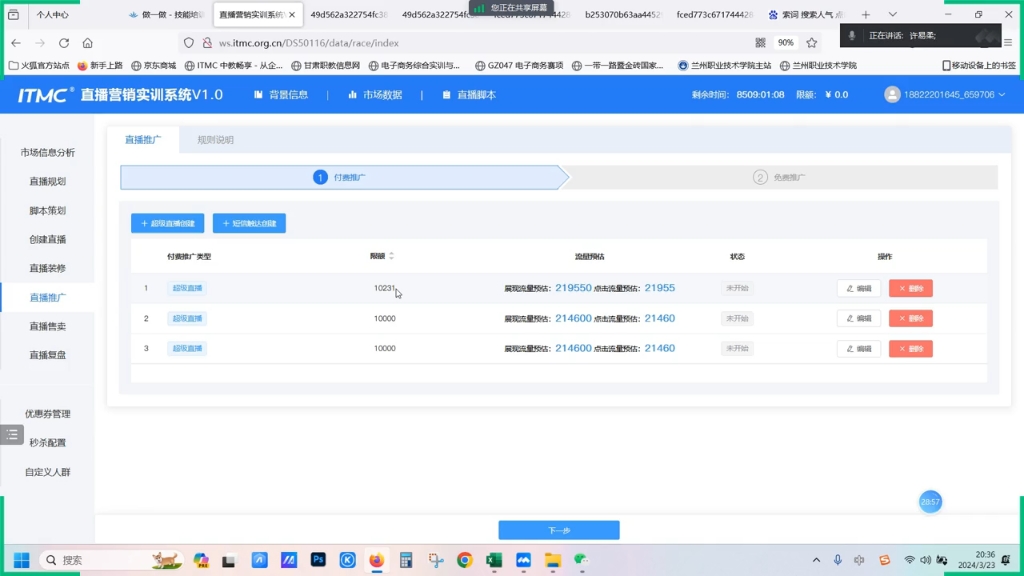The width and height of the screenshot is (1024, 576).
Task: Open 直播规划 in the sidebar
Action: pos(48,182)
